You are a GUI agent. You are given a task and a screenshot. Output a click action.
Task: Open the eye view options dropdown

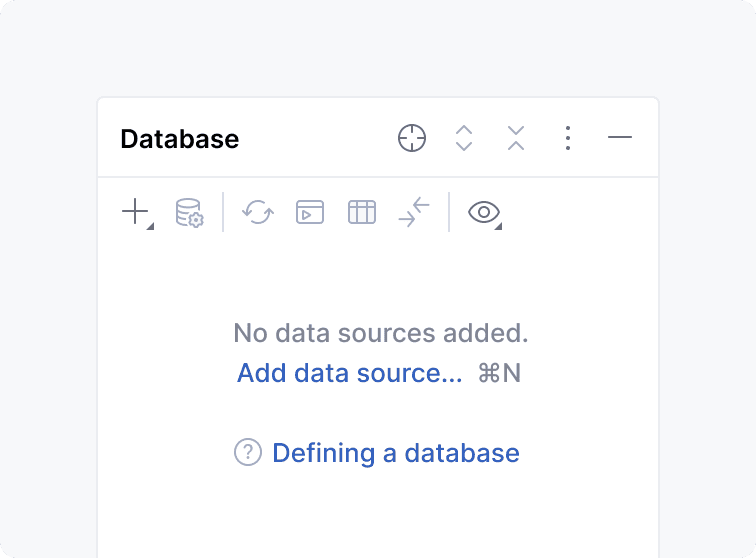(485, 213)
